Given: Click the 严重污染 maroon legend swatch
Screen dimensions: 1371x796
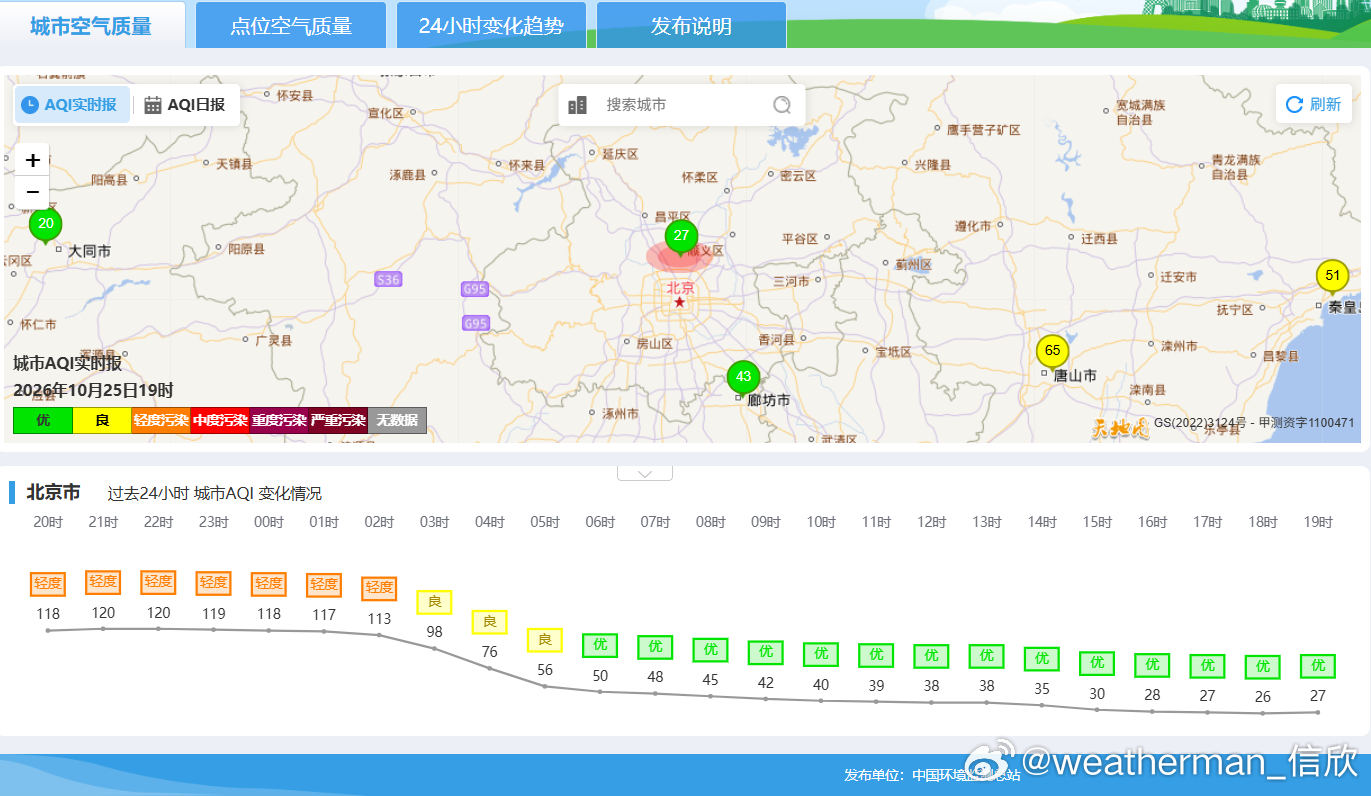Looking at the screenshot, I should 338,421.
